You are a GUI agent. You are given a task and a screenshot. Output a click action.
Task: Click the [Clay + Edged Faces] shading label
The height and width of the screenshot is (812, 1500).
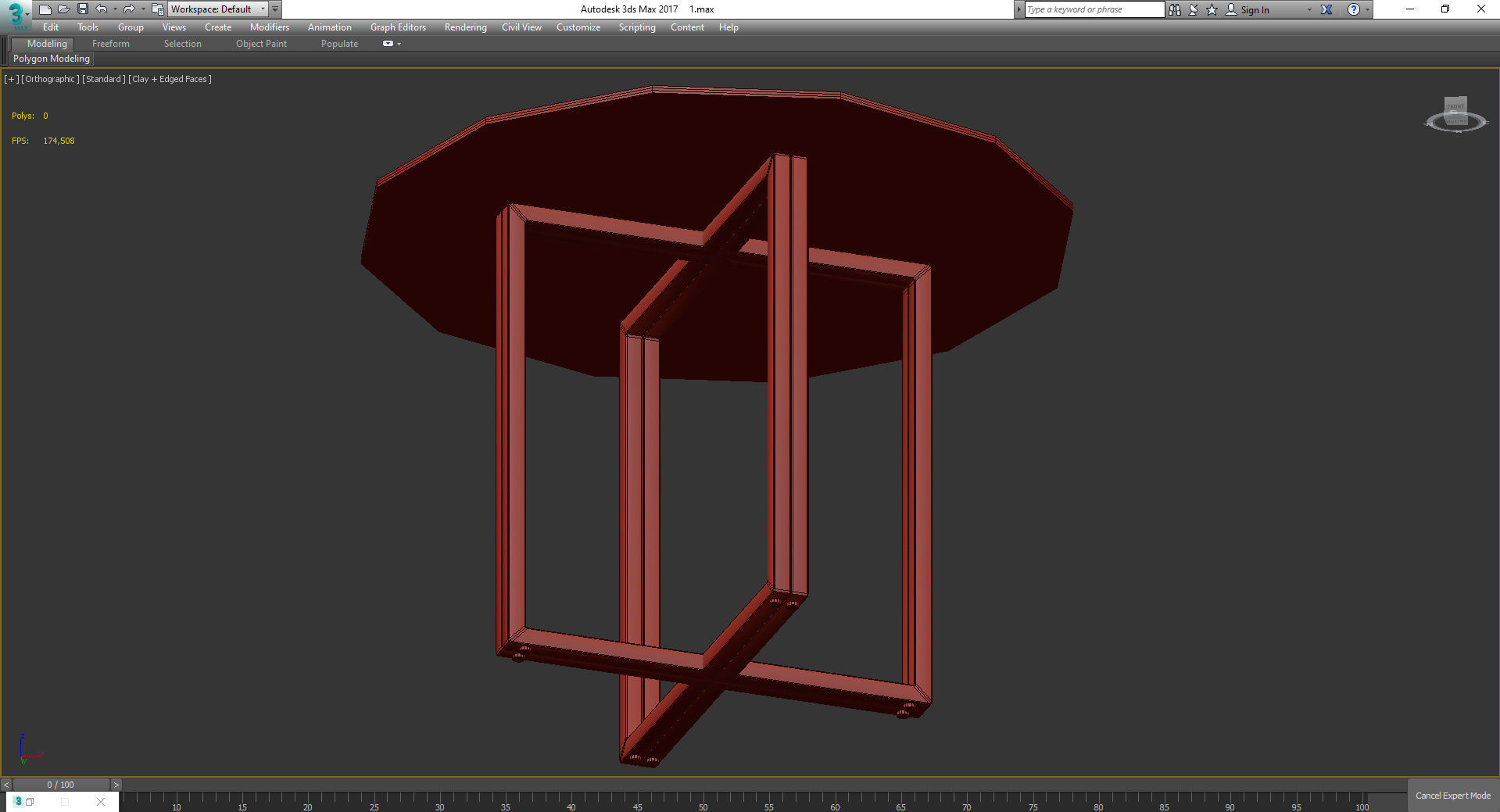(x=170, y=79)
